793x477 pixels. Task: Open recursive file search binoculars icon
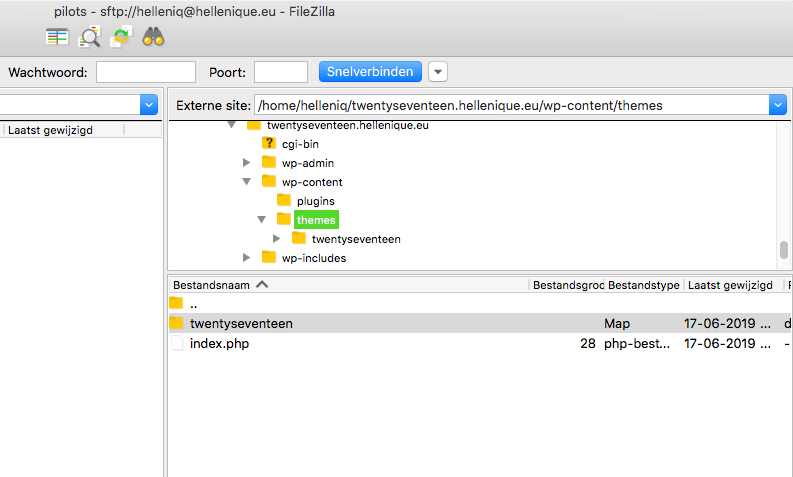153,37
